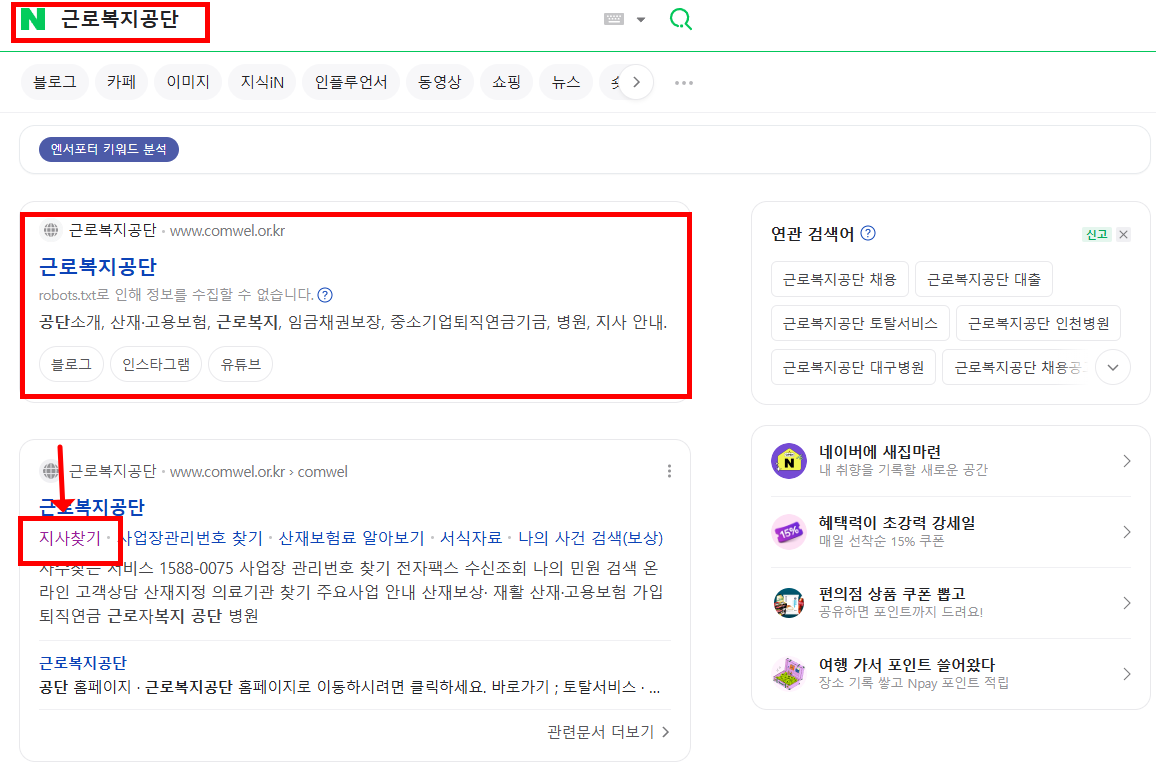
Task: Click the chevron on the 편의점 쿠폰 row
Action: [x=1126, y=602]
